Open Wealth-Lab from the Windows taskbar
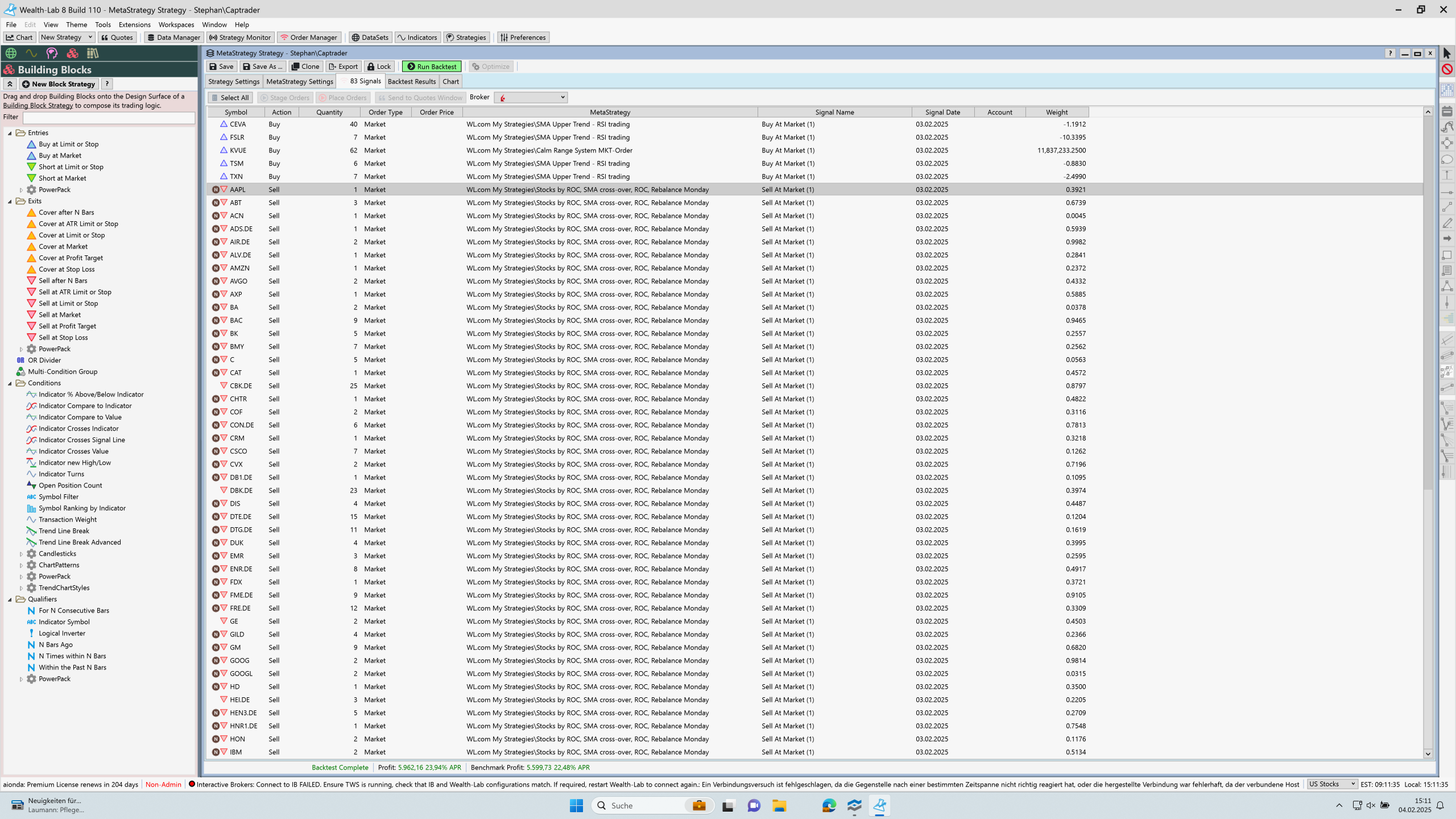The width and height of the screenshot is (1456, 819). [x=879, y=805]
